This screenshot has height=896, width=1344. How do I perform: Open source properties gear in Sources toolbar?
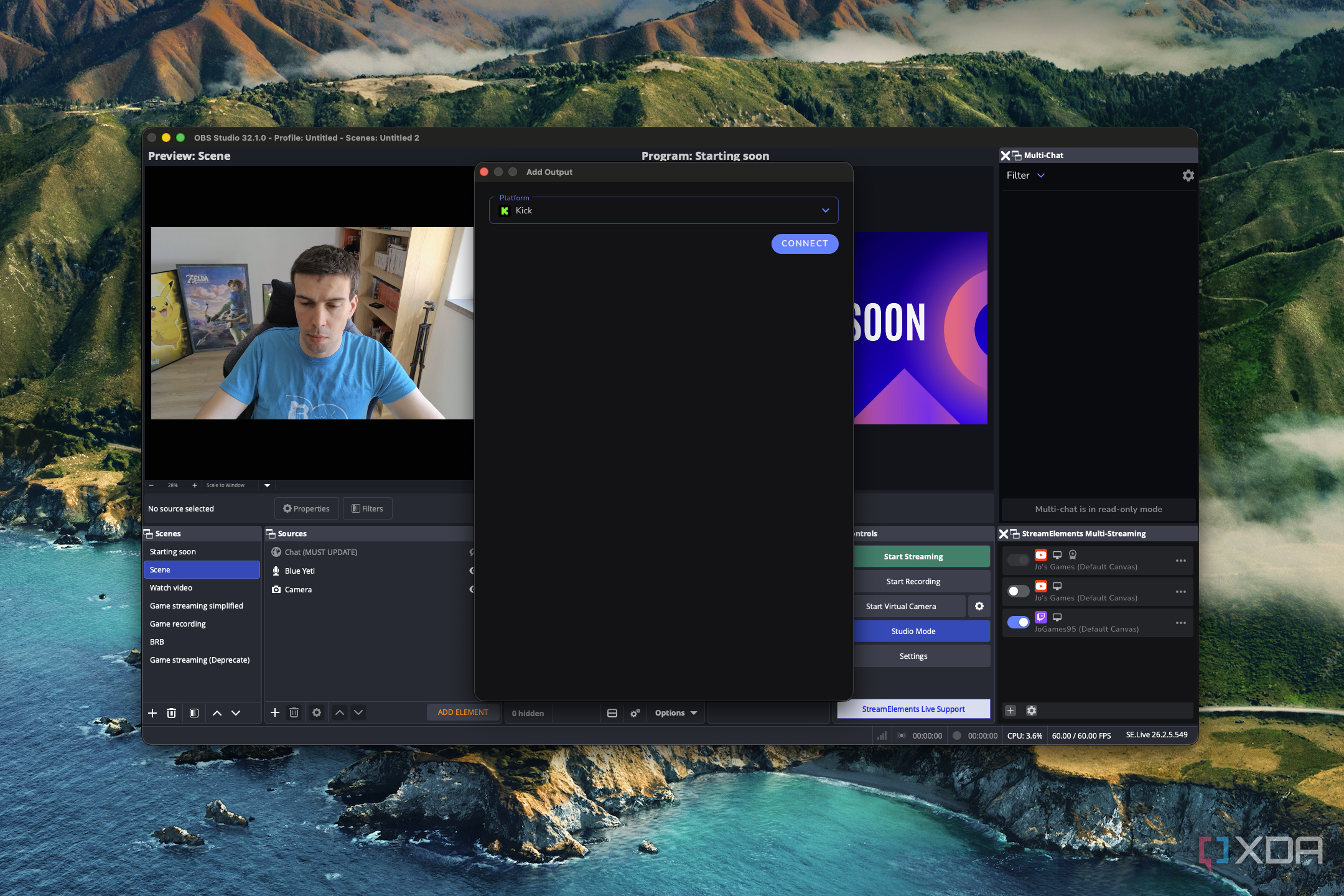click(x=317, y=712)
